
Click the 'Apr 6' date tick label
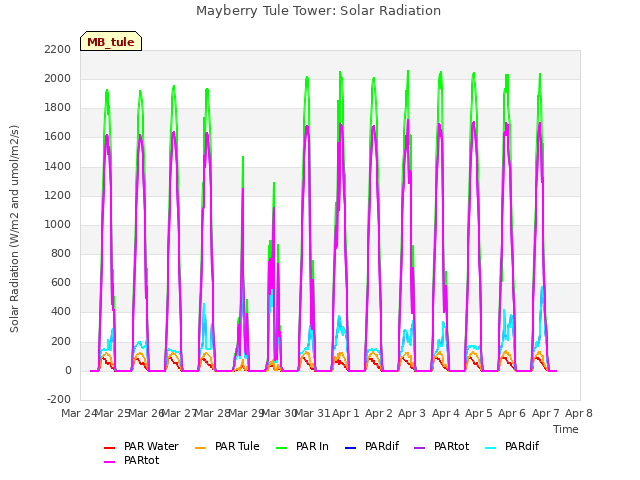click(x=512, y=413)
